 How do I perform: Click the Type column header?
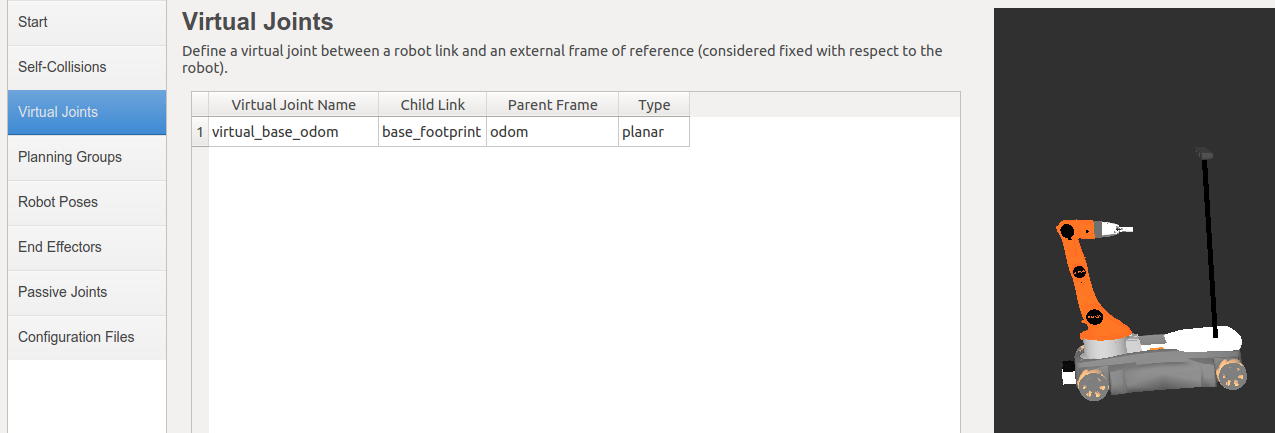pyautogui.click(x=654, y=105)
